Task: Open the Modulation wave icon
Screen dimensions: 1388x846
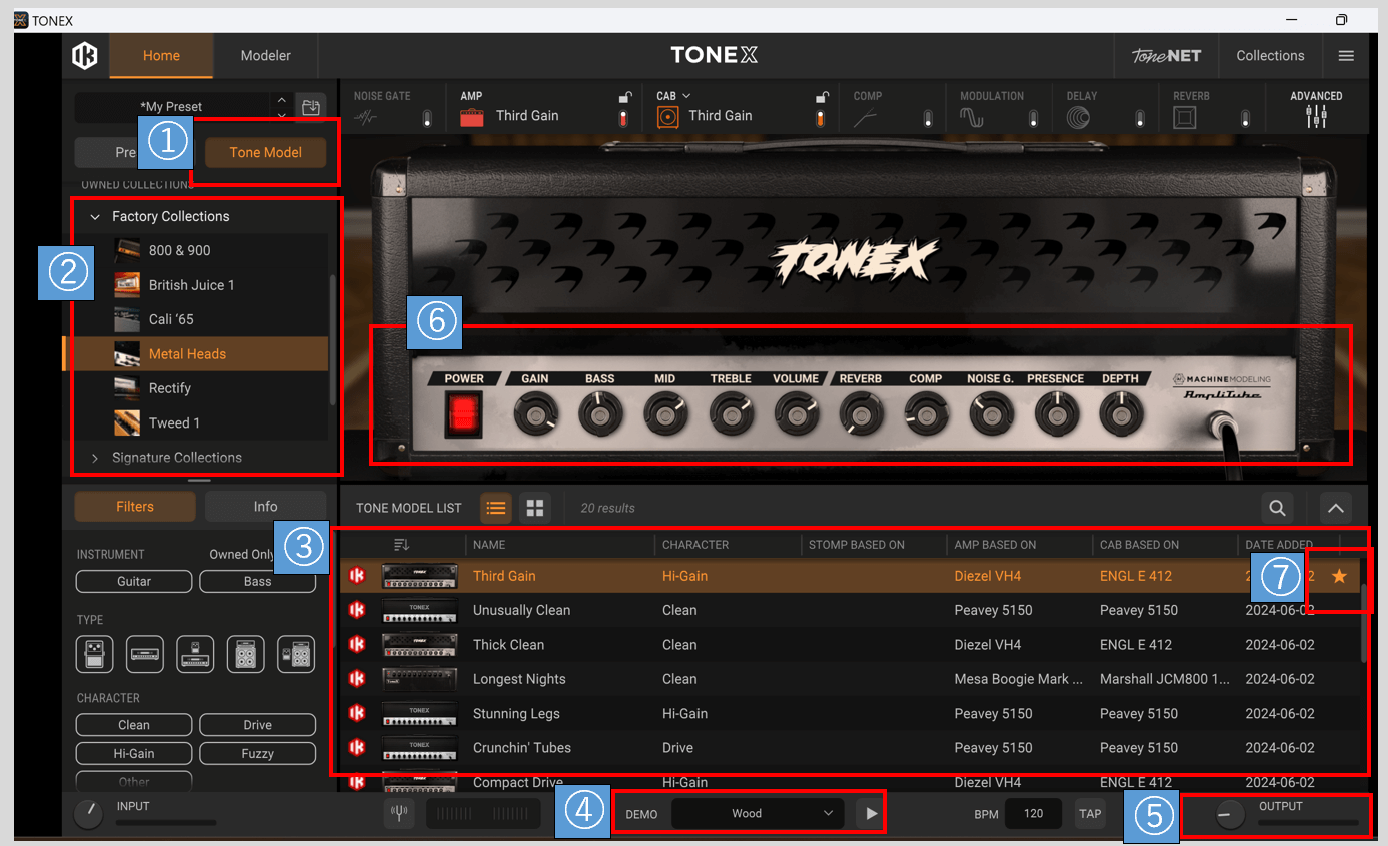Action: [x=972, y=118]
